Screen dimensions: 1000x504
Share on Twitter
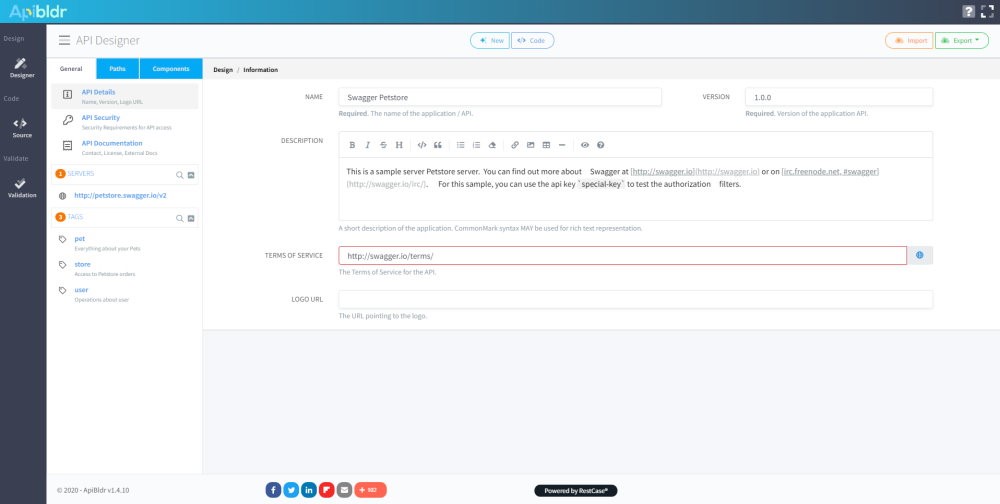point(291,490)
